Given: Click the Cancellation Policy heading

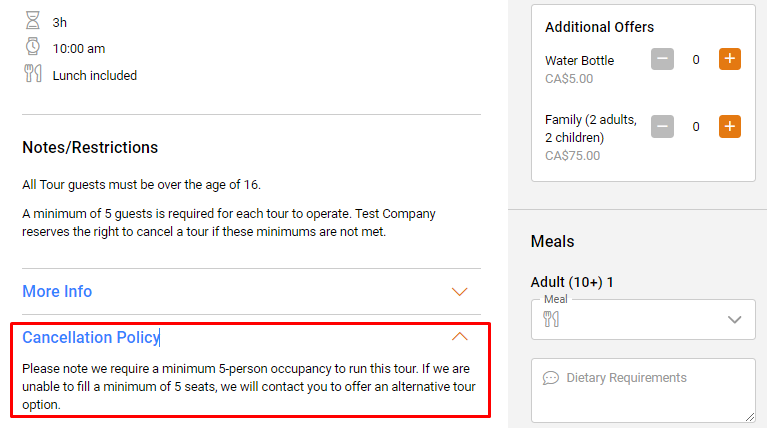Looking at the screenshot, I should (91, 338).
